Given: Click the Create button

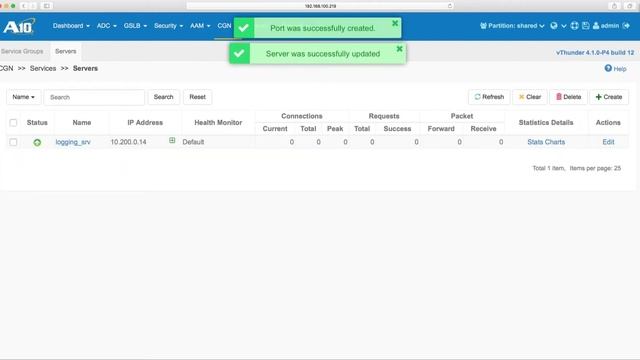Looking at the screenshot, I should pos(609,97).
